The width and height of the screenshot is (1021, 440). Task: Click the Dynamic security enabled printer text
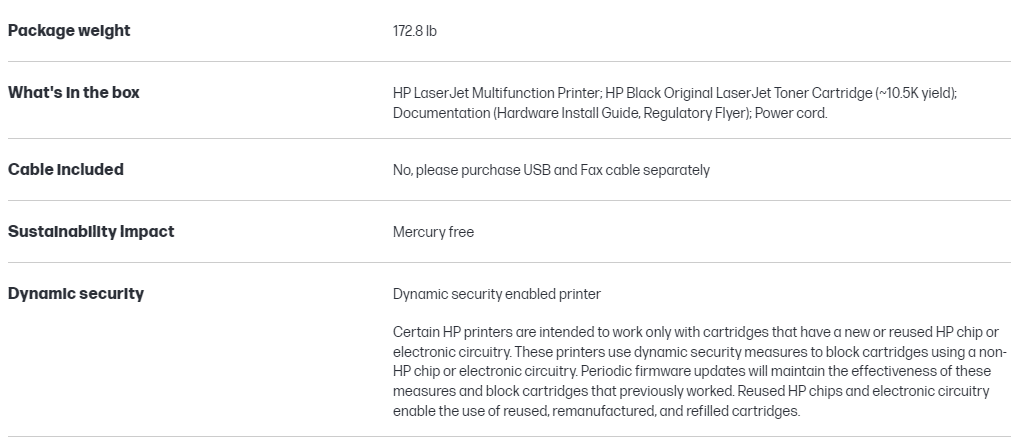point(496,294)
